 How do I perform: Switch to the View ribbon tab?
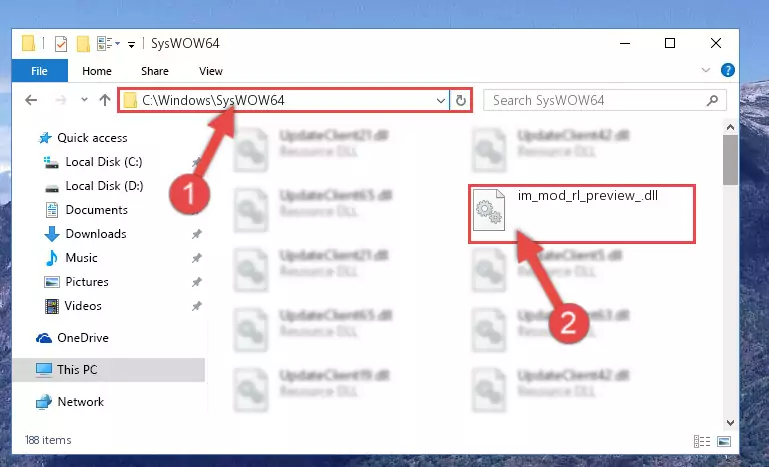tap(211, 71)
